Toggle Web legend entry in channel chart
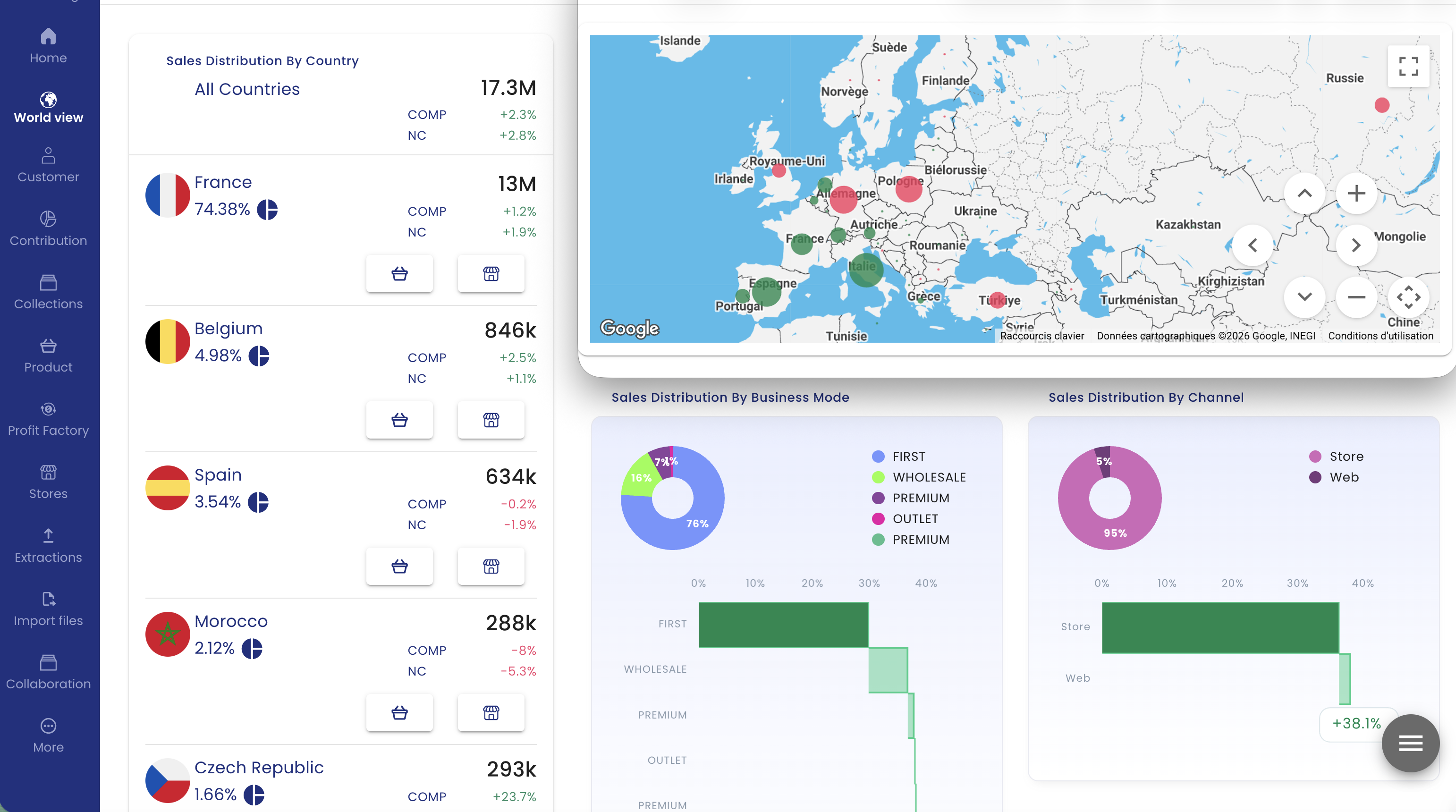The height and width of the screenshot is (812, 1456). 1344,477
